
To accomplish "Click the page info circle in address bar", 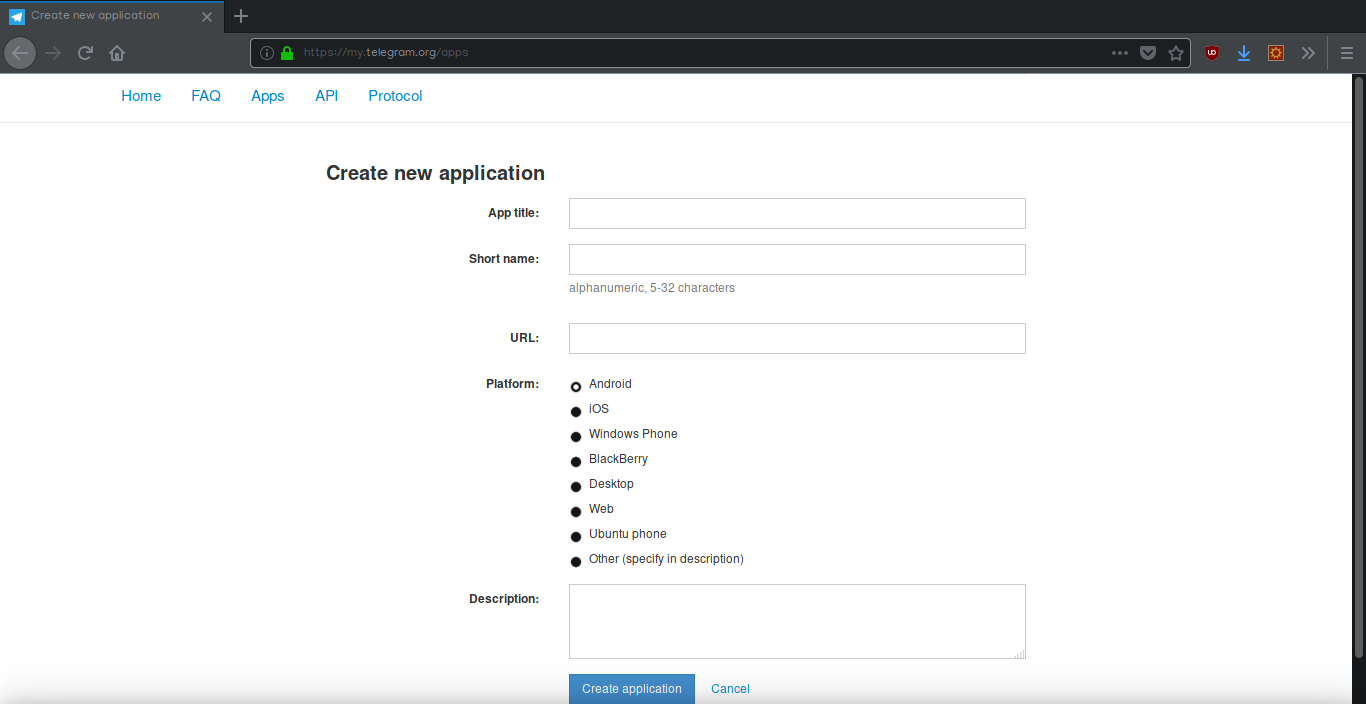I will [x=266, y=52].
